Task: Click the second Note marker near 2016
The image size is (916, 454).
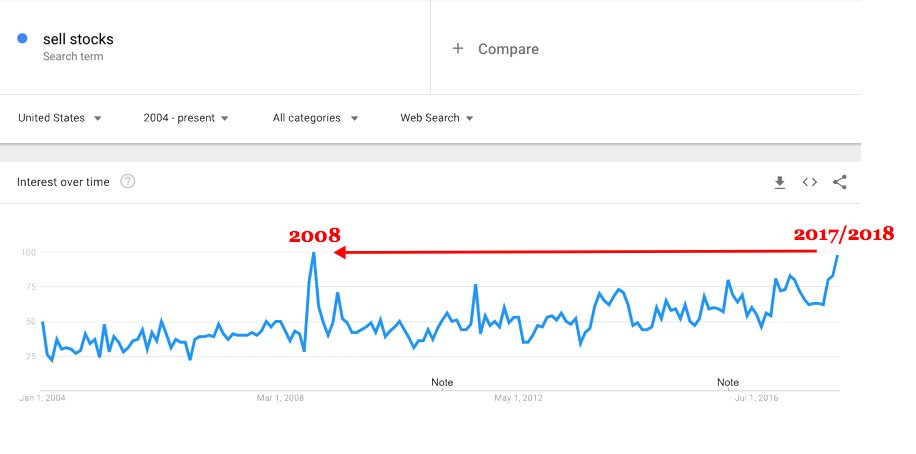Action: [x=728, y=382]
